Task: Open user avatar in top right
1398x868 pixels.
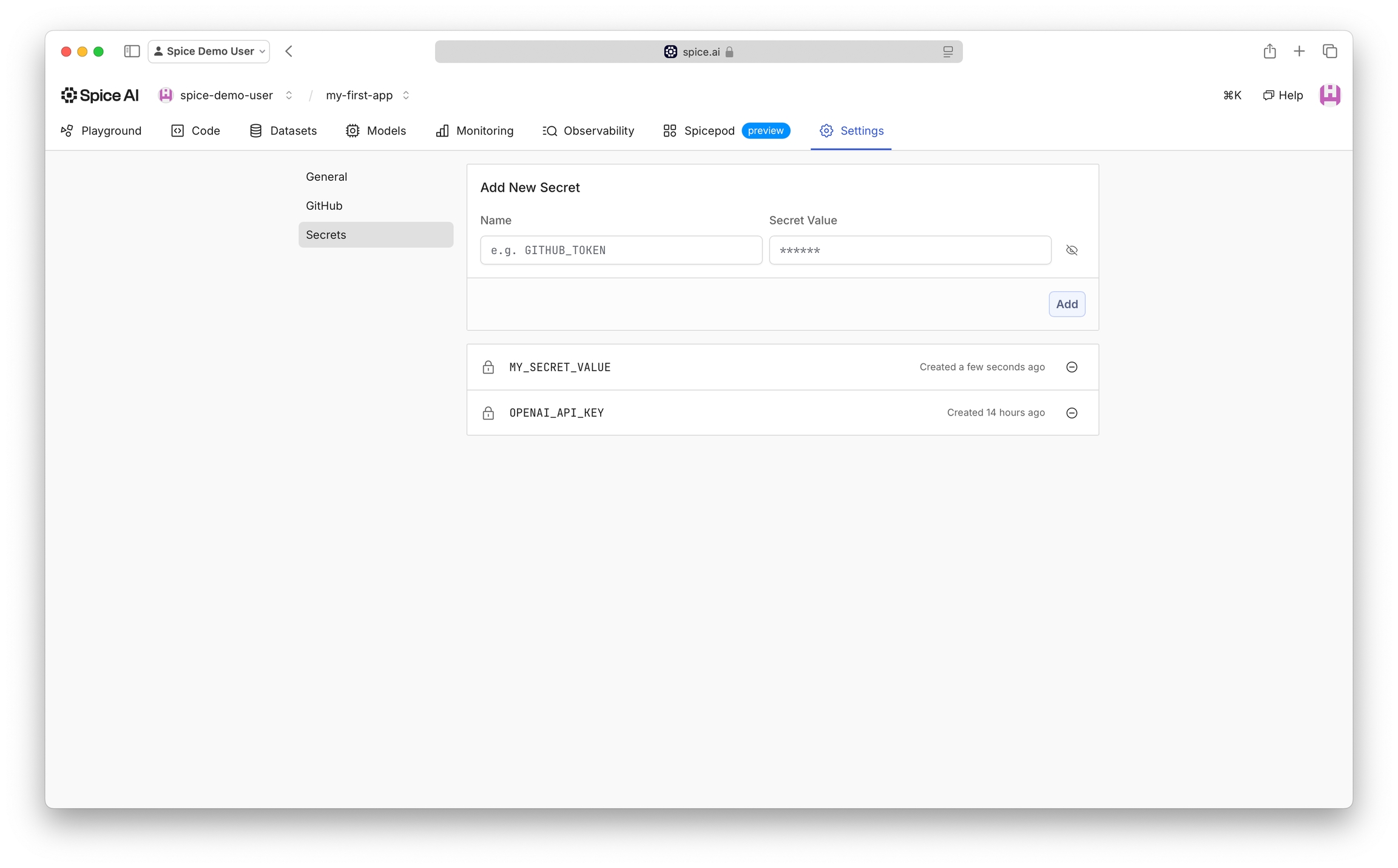Action: [x=1329, y=95]
